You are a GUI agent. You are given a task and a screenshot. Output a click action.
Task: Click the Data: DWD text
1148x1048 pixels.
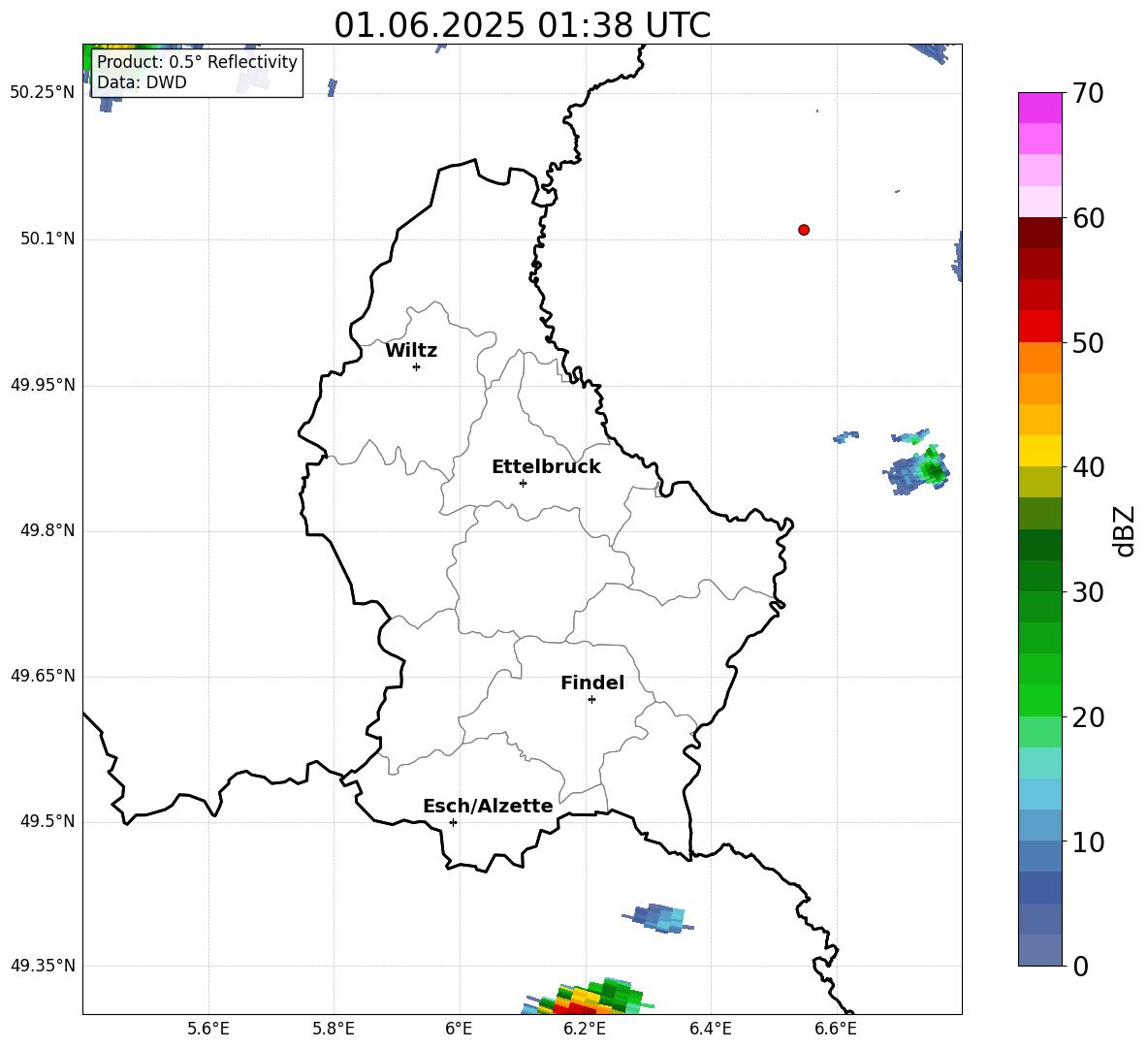[x=142, y=82]
